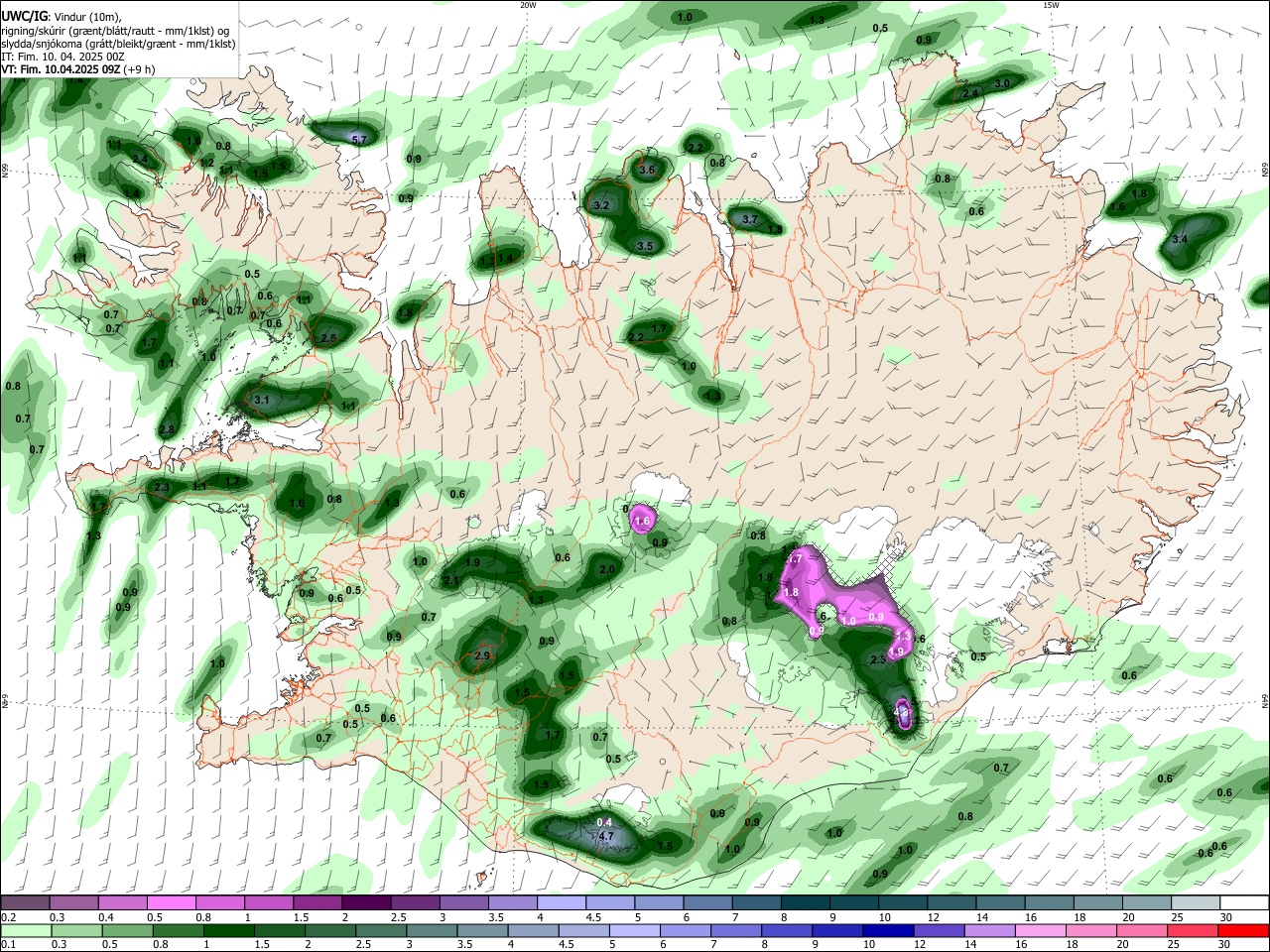Viewport: 1270px width, 952px height.
Task: Pick the light periwinkle 4 swatch in top legend row
Action: (562, 903)
